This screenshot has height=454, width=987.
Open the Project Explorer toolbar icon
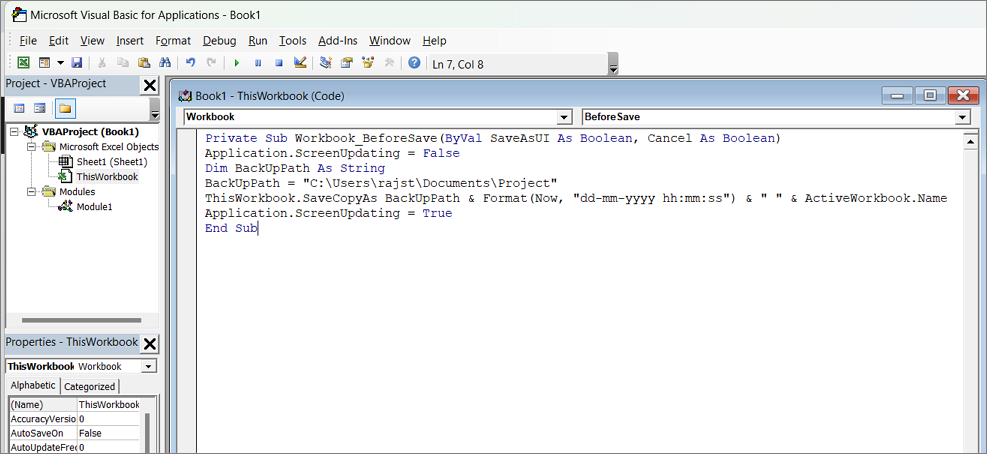(x=325, y=63)
